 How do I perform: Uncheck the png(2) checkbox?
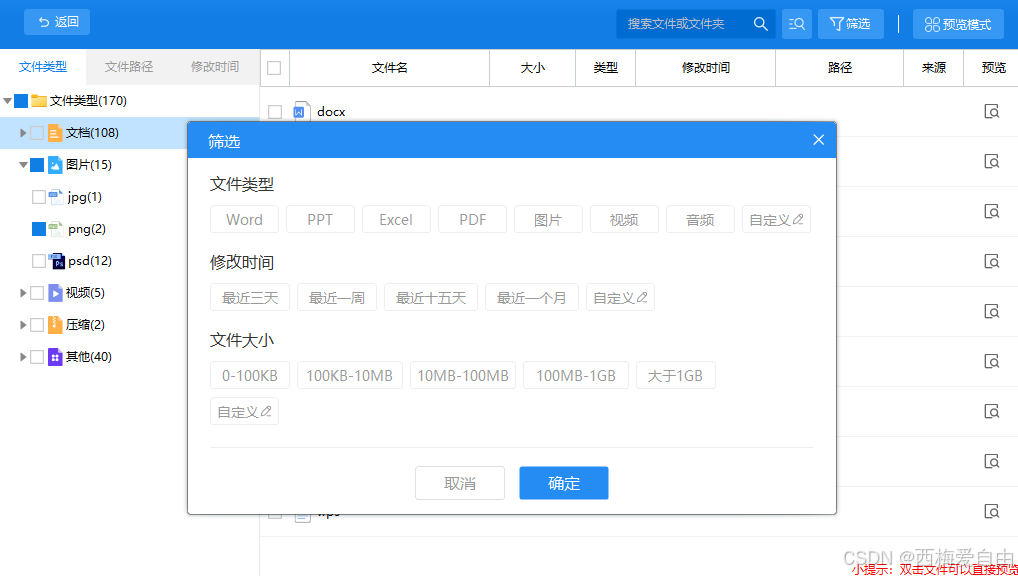[x=39, y=229]
